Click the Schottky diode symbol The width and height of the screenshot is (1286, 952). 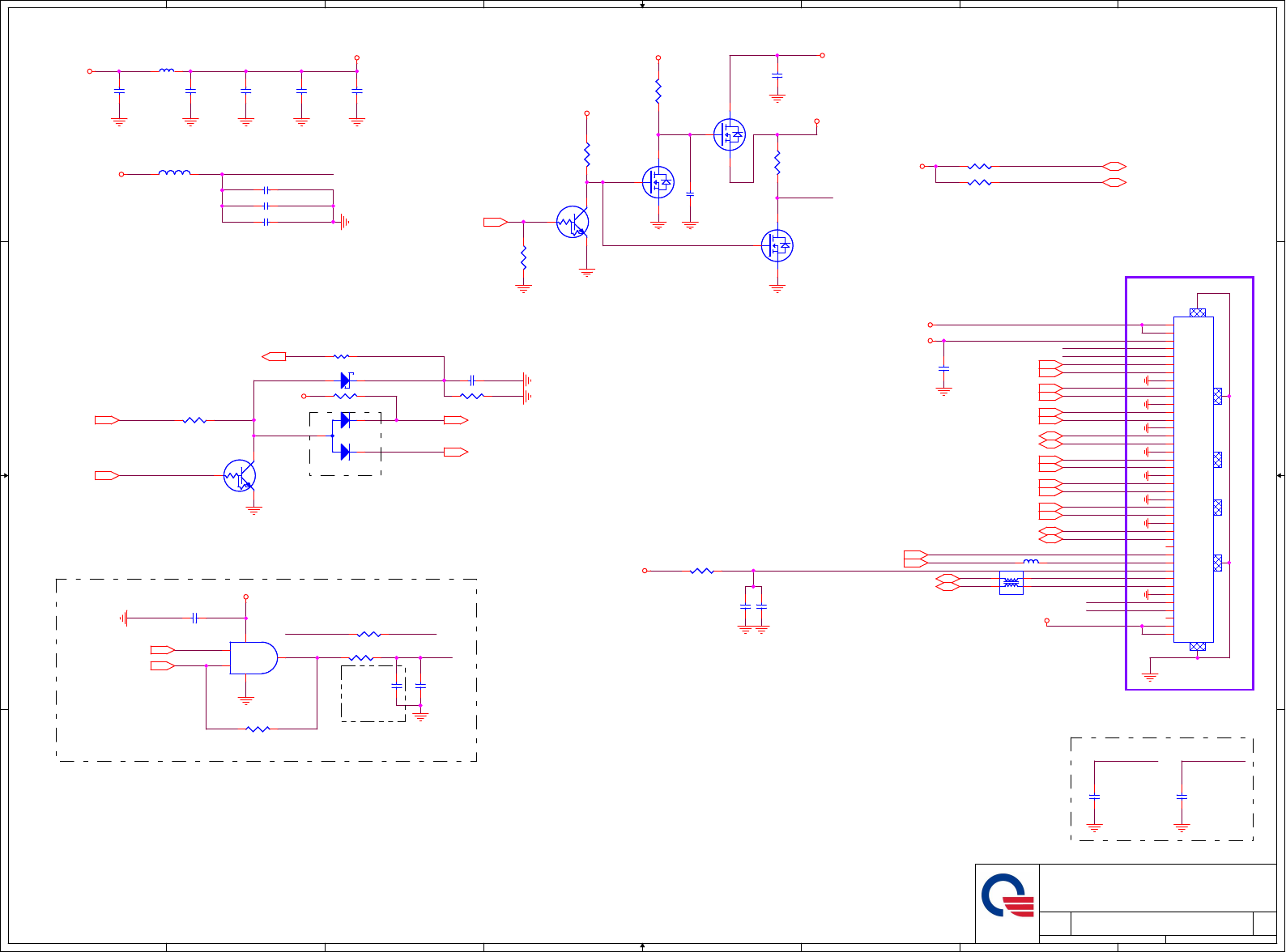coord(346,380)
